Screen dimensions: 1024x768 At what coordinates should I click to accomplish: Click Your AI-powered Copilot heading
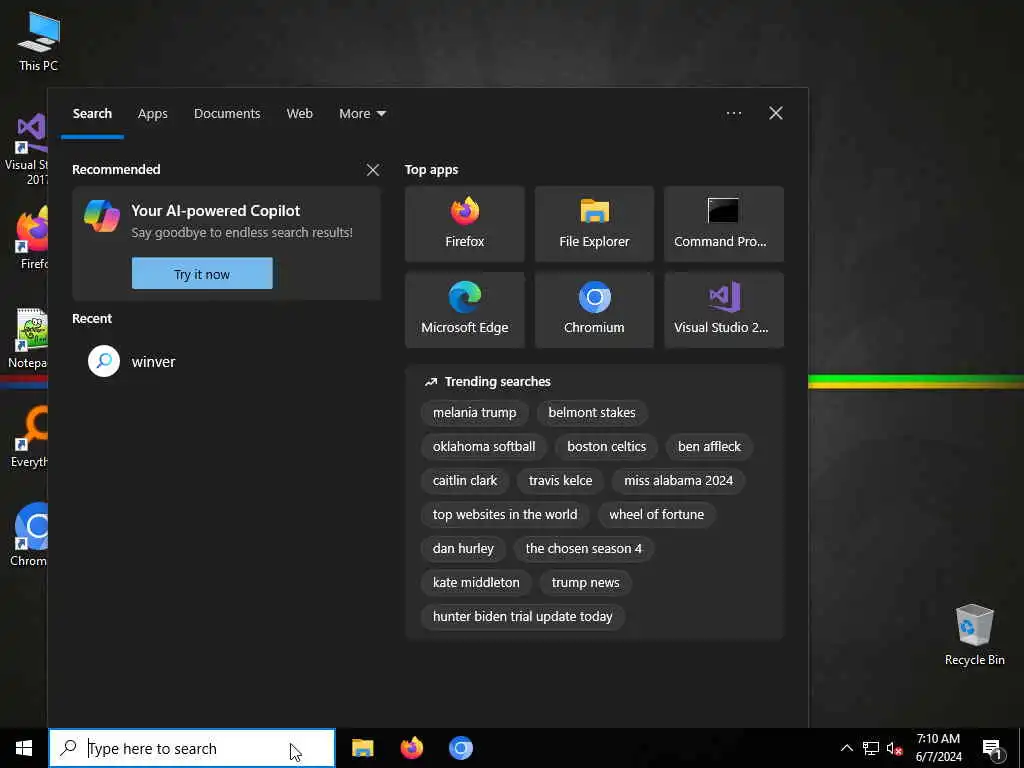coord(216,210)
